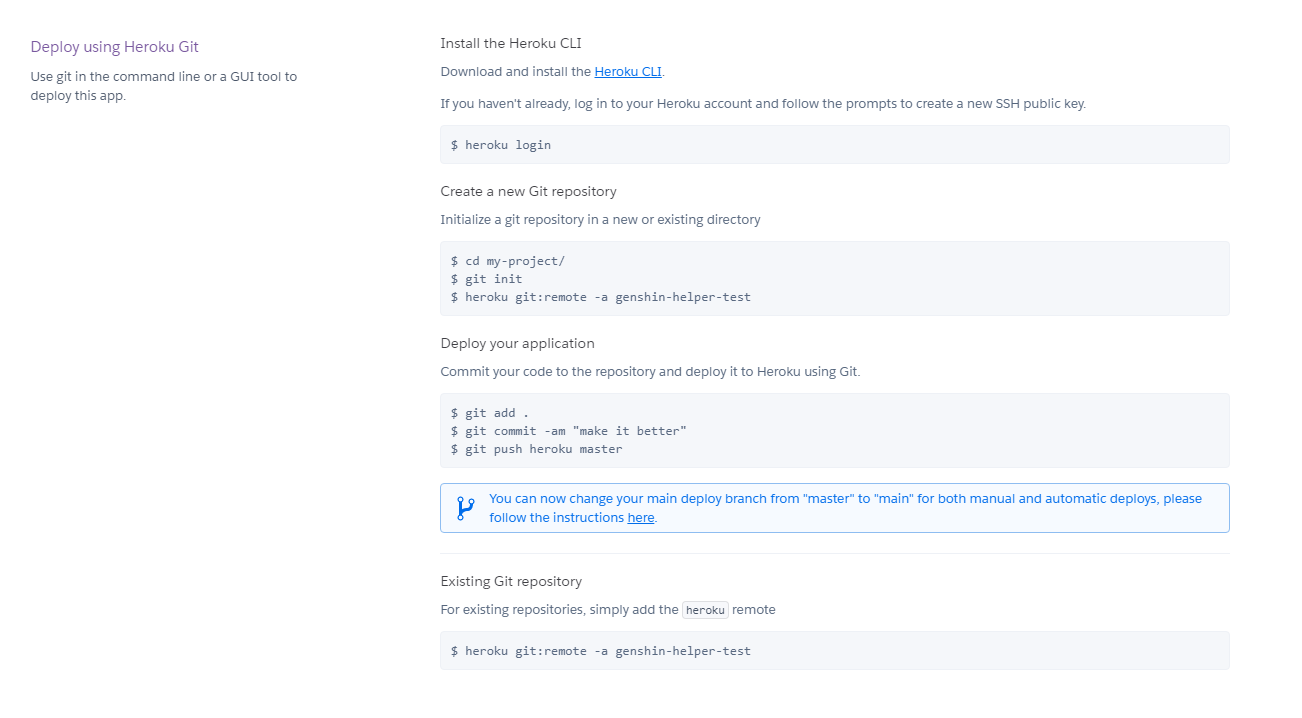Screen dimensions: 1302x718
Task: Click the git commit "make it better" line
Action: [x=568, y=431]
